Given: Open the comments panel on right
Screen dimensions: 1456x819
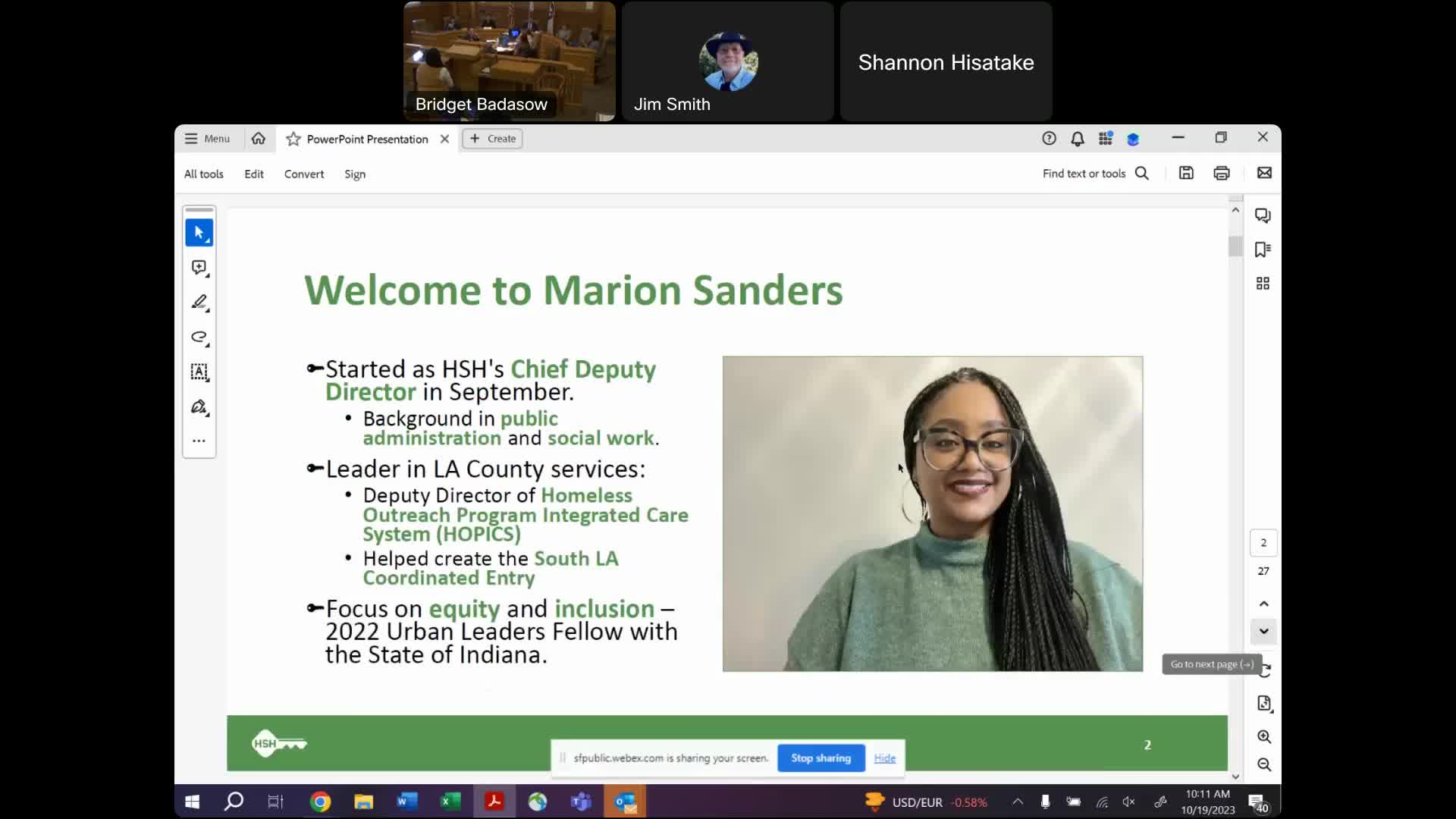Looking at the screenshot, I should click(1263, 215).
